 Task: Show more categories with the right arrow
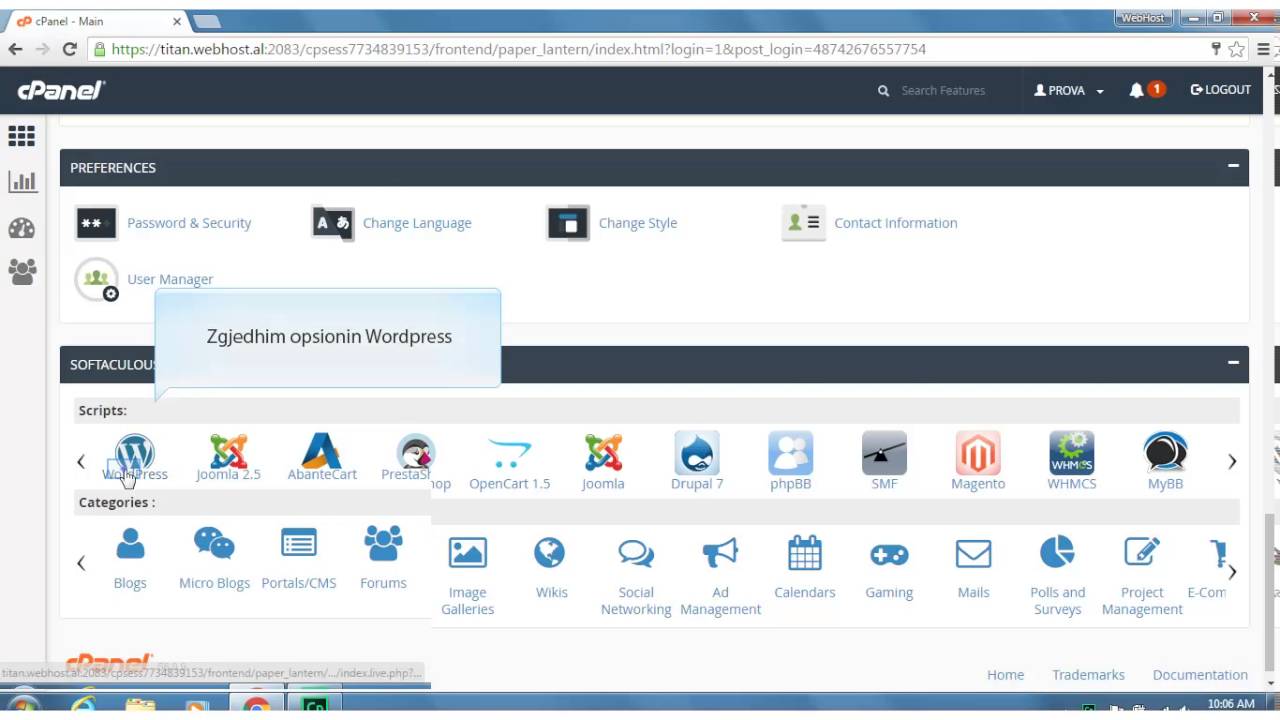pos(1232,572)
